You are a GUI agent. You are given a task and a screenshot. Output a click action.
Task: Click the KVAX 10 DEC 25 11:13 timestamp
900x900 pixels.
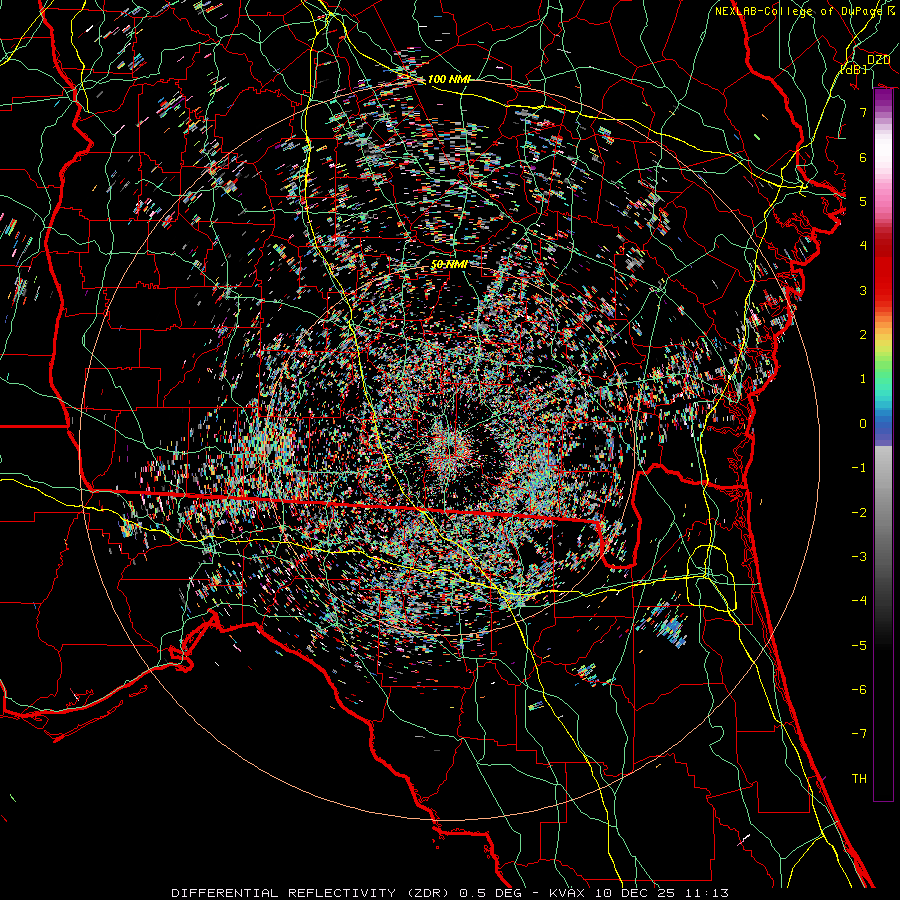(x=639, y=893)
